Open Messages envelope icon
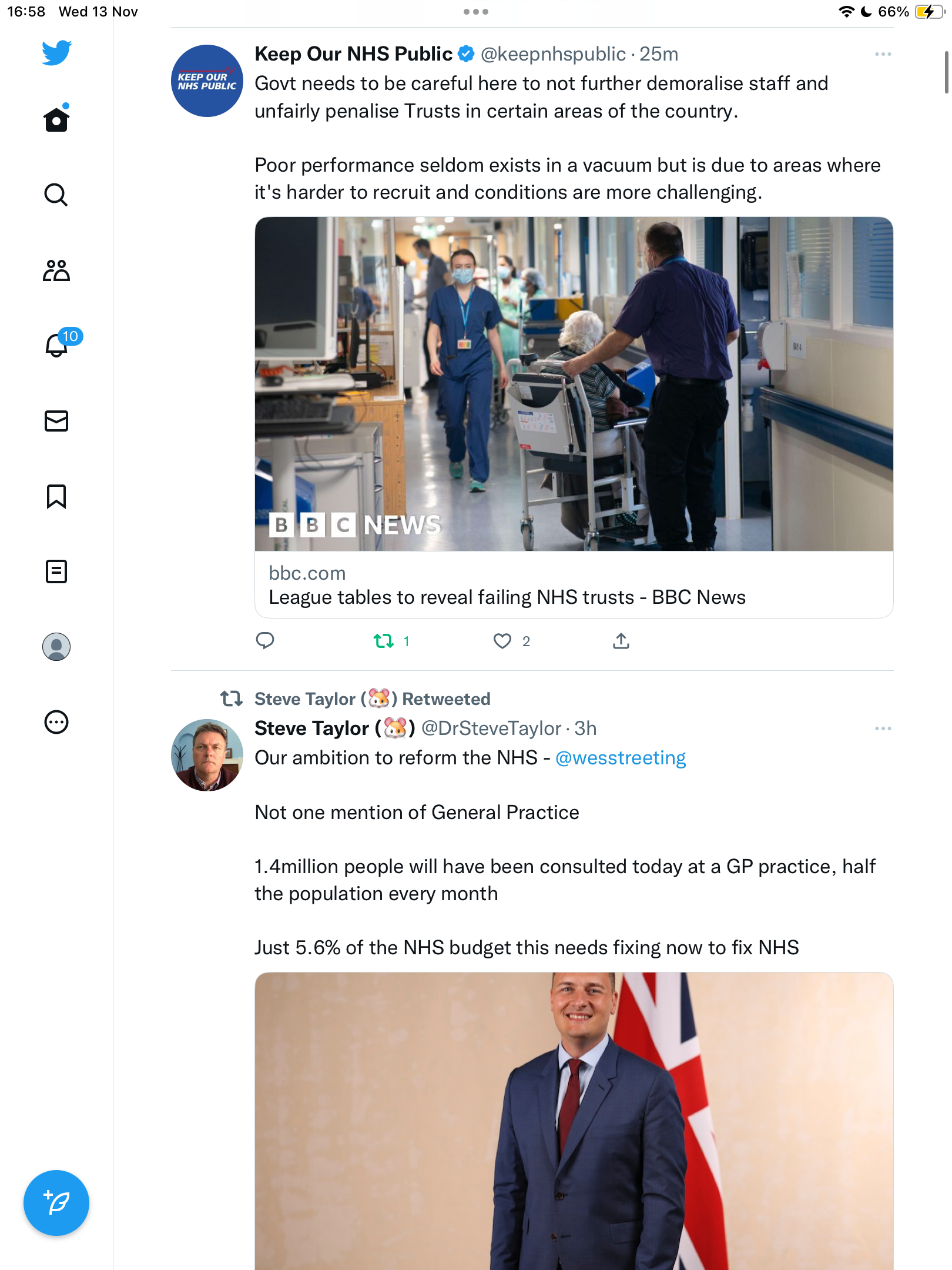This screenshot has height=1270, width=952. (56, 421)
